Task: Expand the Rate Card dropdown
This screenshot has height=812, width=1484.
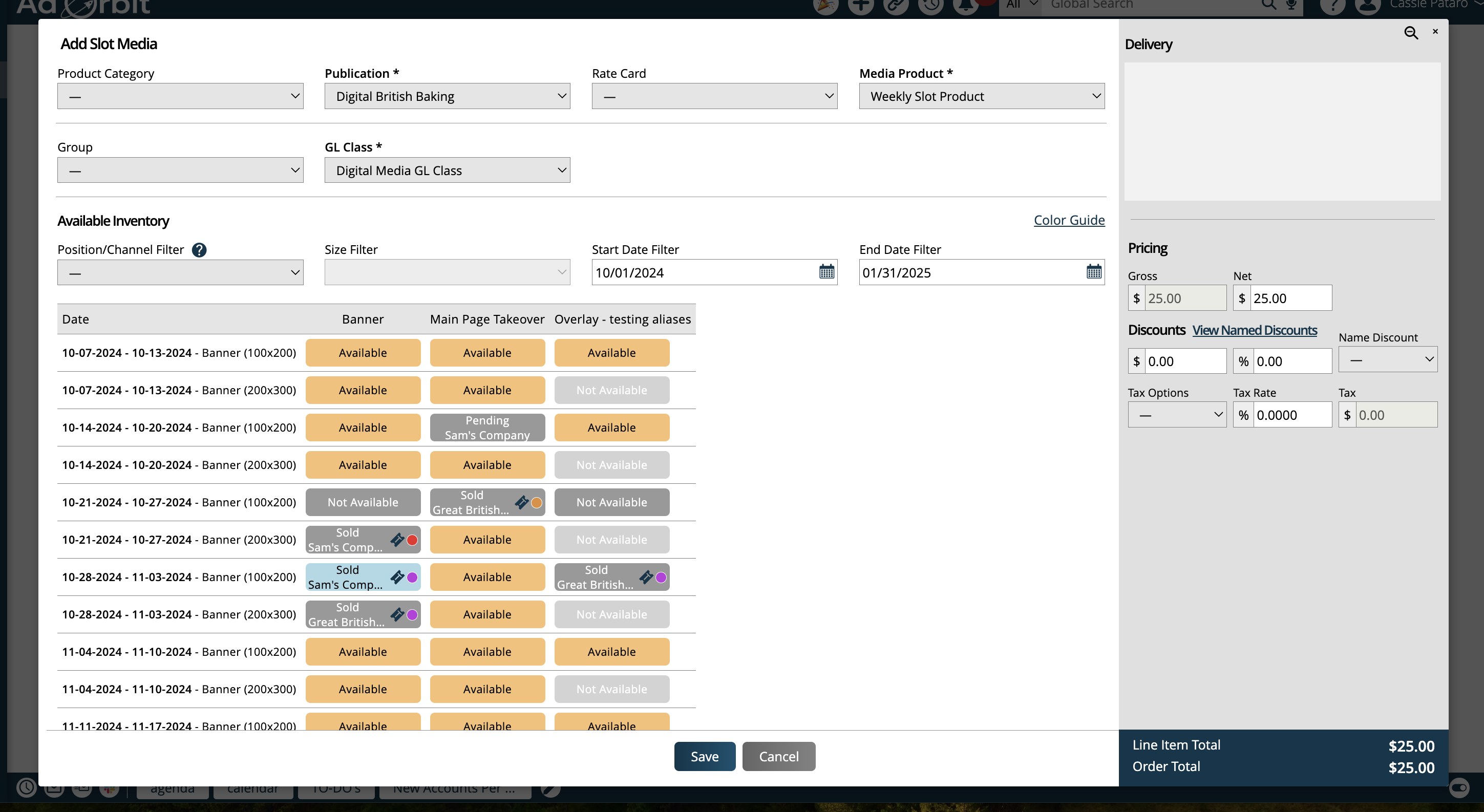Action: tap(715, 96)
